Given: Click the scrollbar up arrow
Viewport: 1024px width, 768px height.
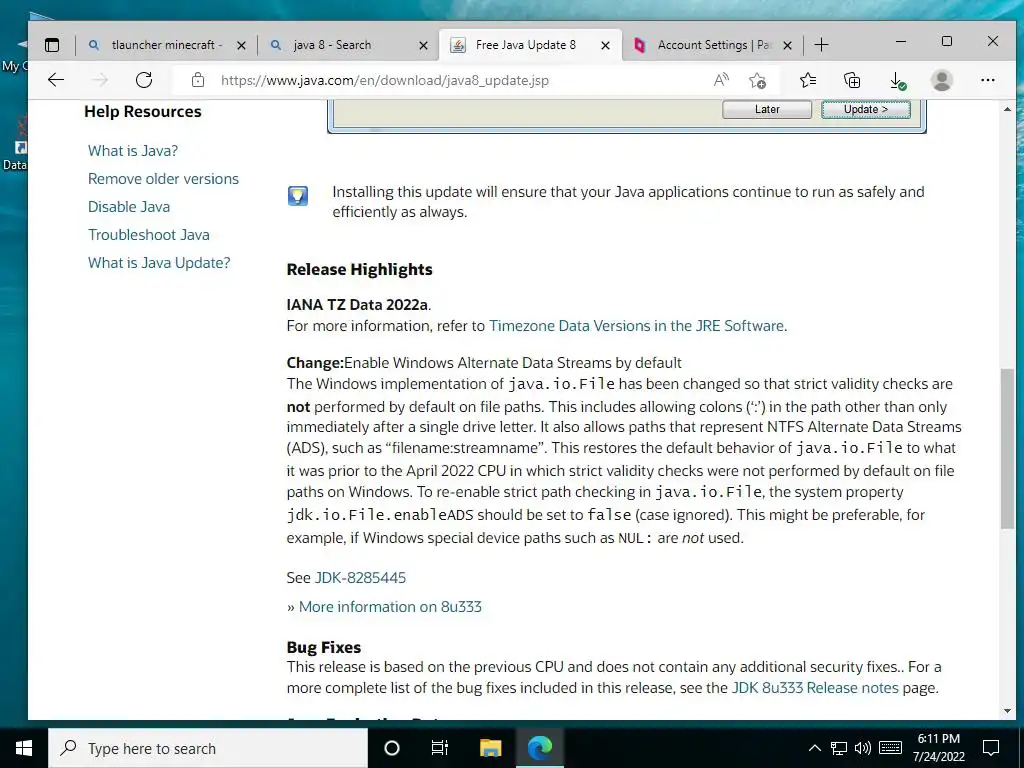Looking at the screenshot, I should 1007,110.
